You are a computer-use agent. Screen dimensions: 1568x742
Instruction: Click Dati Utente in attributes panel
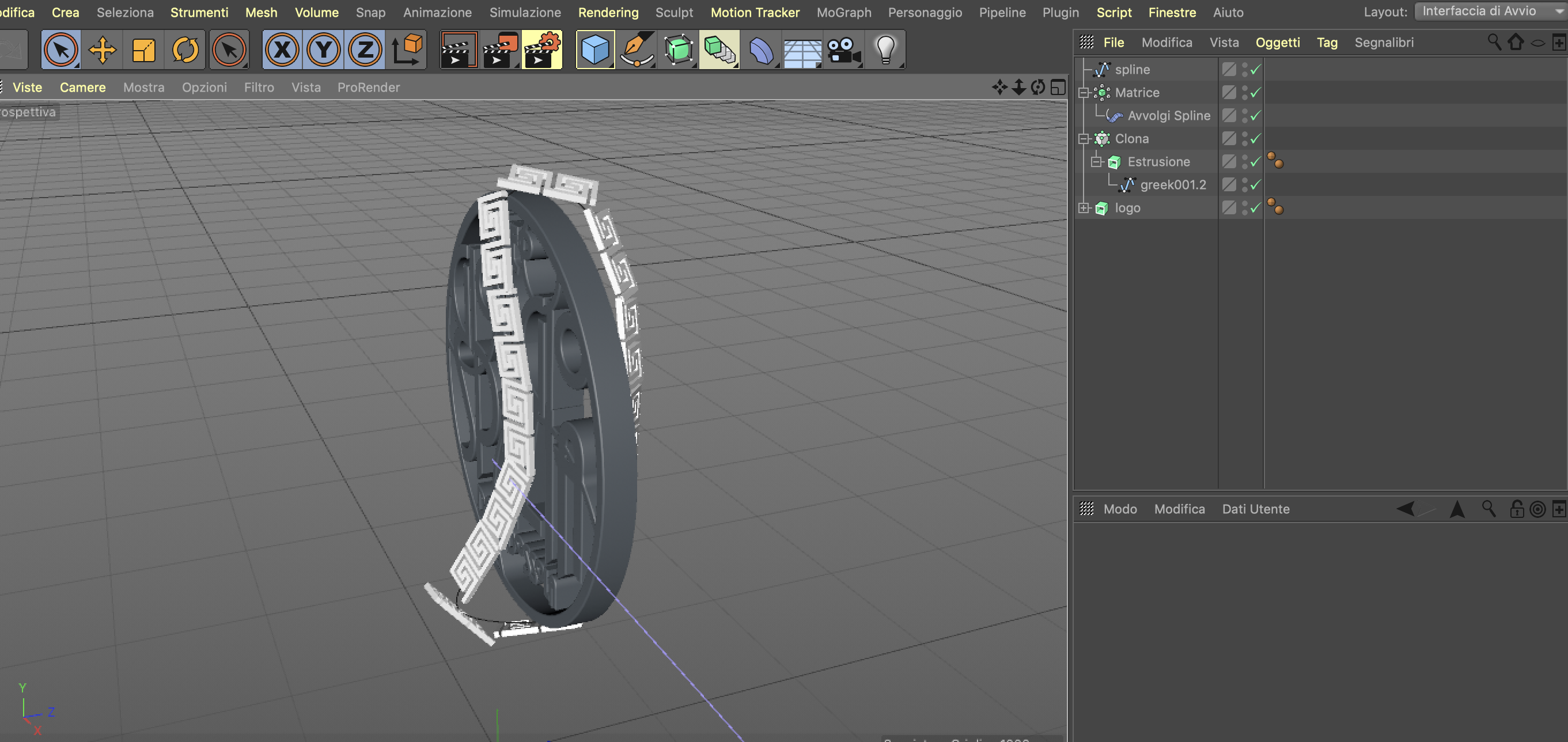pyautogui.click(x=1255, y=509)
